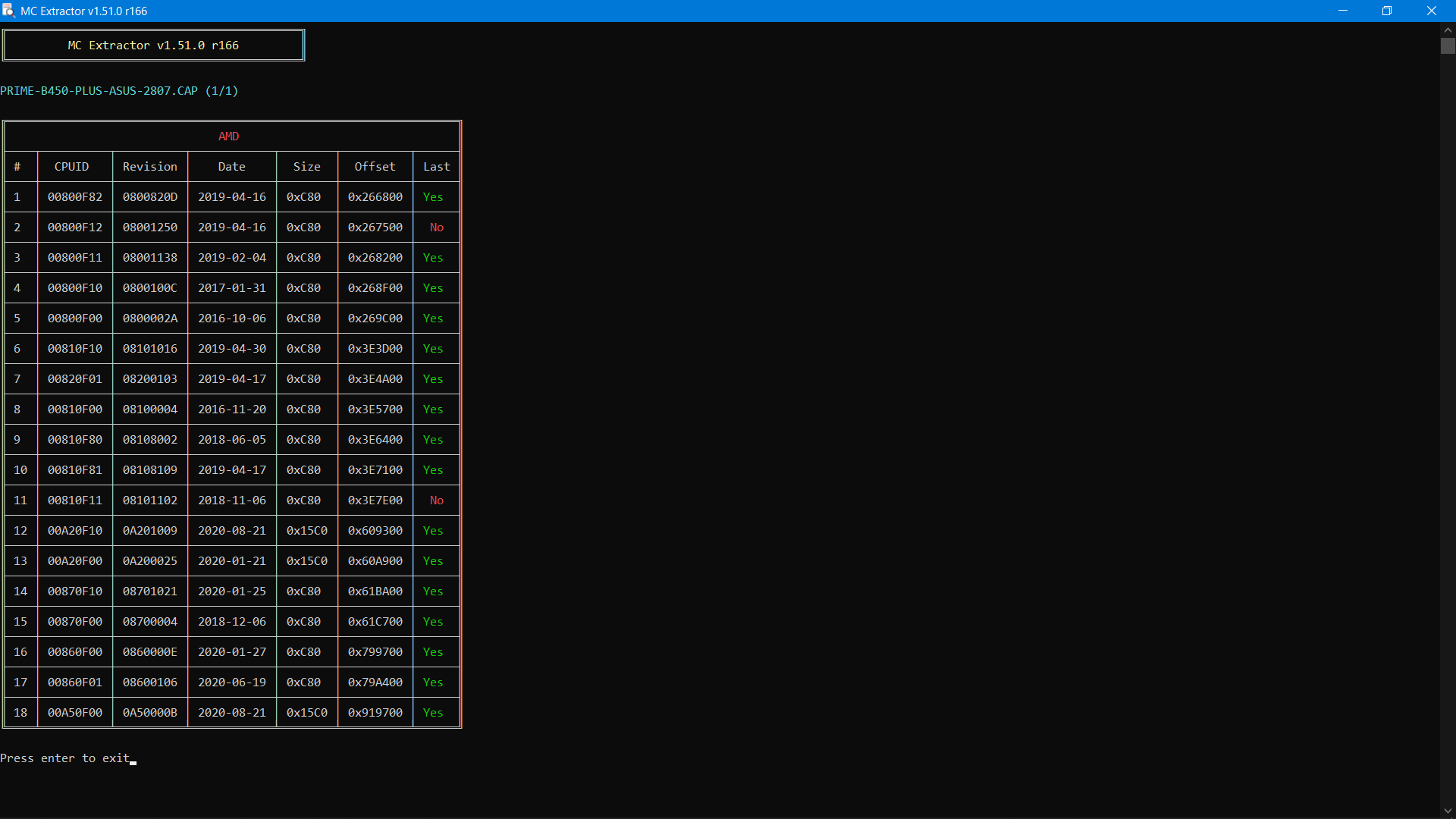The height and width of the screenshot is (819, 1456).
Task: Click the restore window icon
Action: (1388, 11)
